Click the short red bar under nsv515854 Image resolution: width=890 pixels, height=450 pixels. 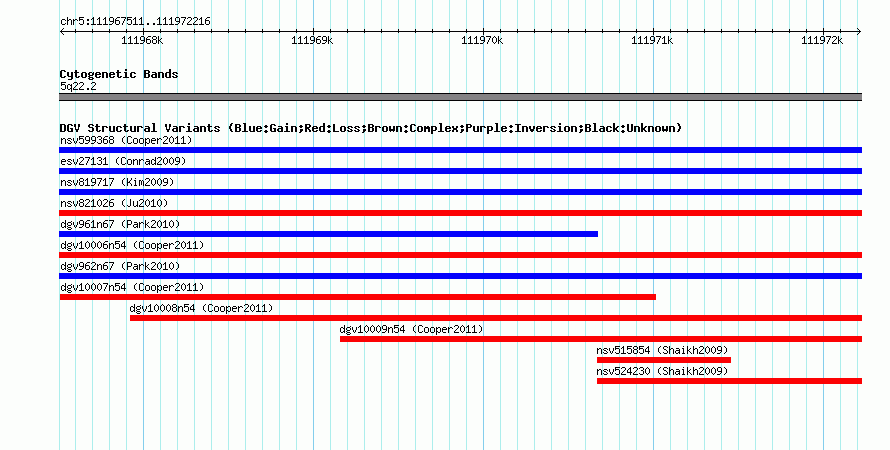(664, 360)
